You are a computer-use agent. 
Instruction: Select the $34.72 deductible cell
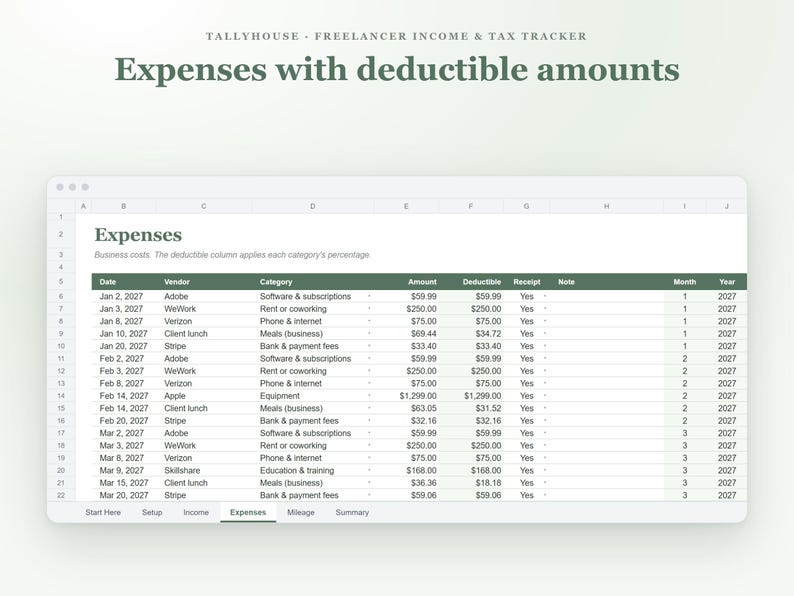point(471,334)
